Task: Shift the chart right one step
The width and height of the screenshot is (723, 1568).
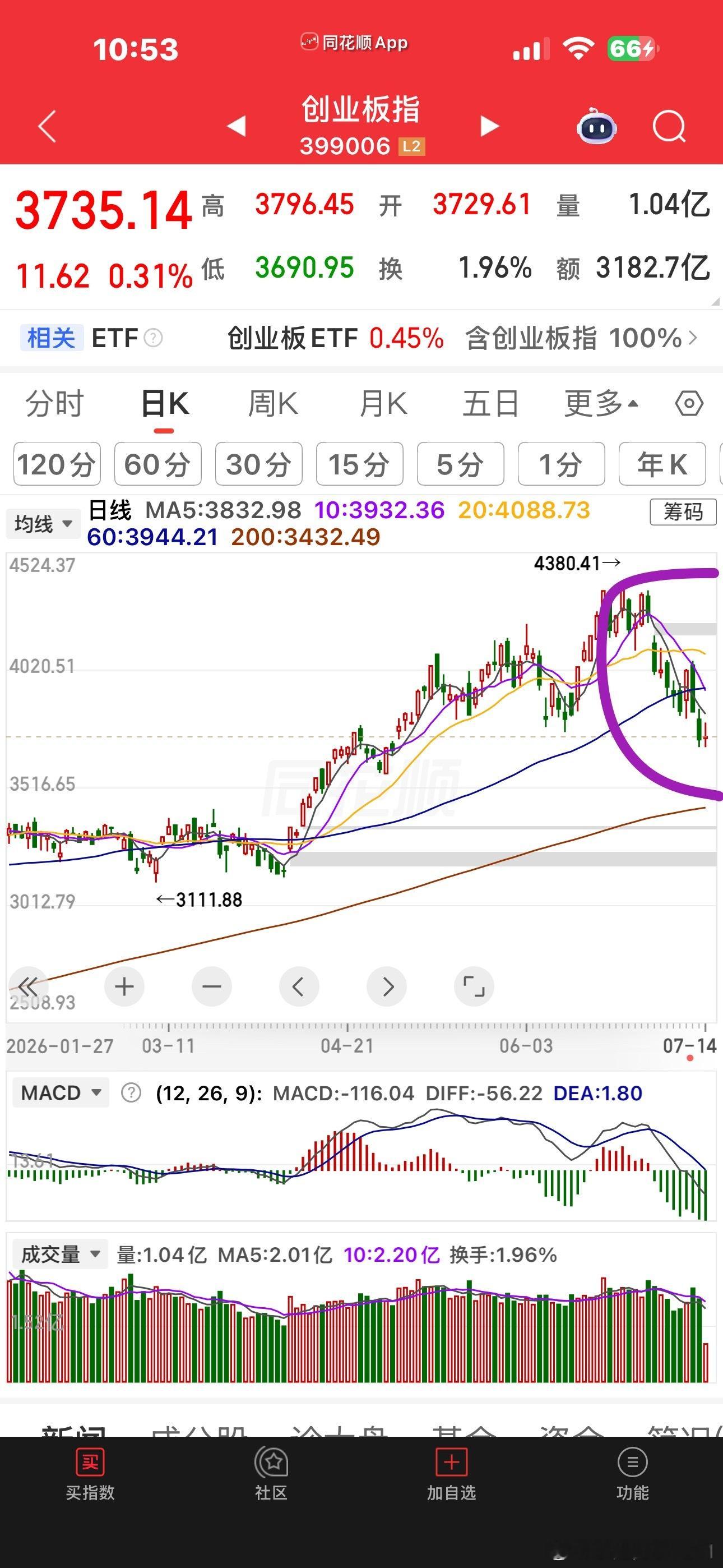Action: click(x=387, y=985)
